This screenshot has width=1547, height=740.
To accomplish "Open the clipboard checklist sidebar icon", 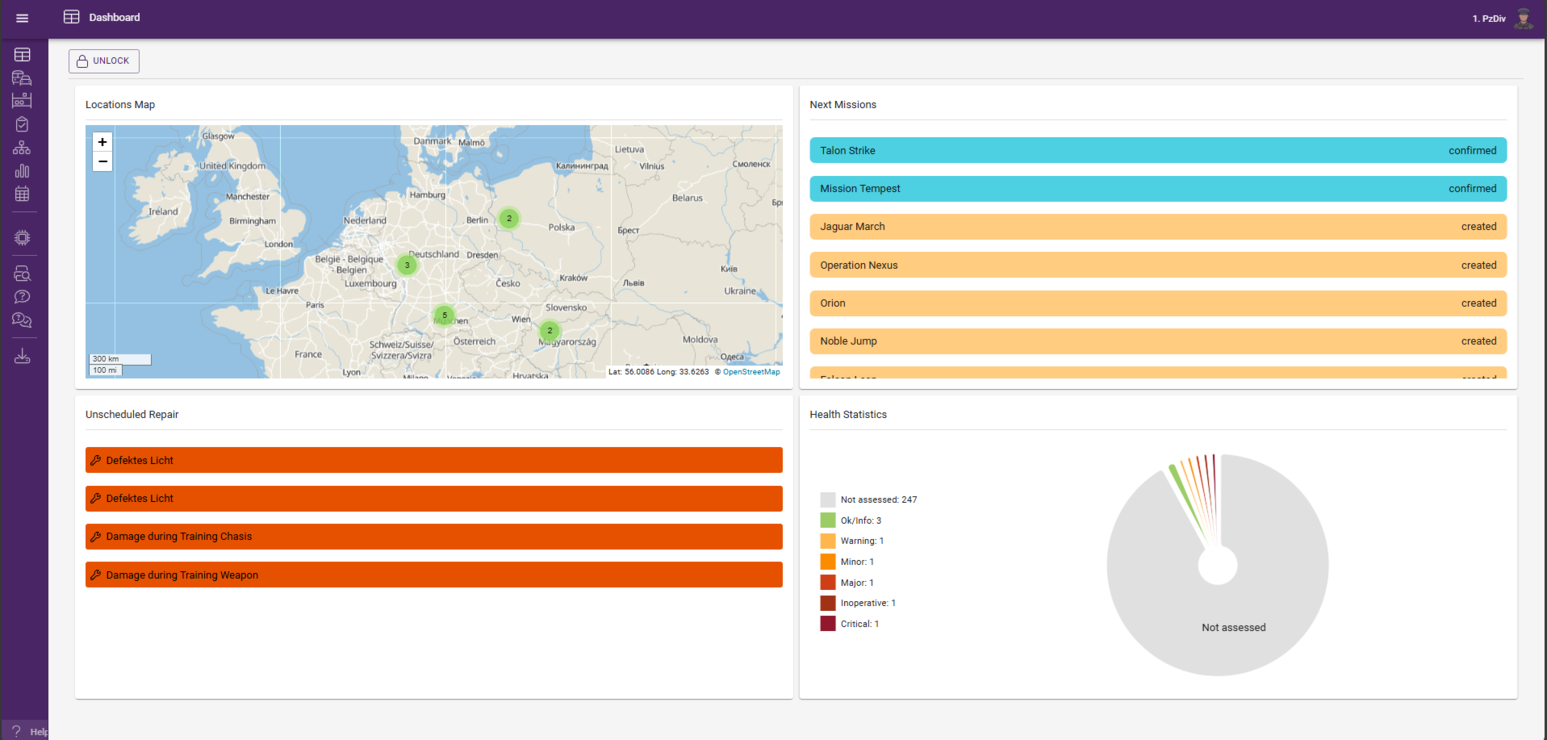I will (22, 124).
